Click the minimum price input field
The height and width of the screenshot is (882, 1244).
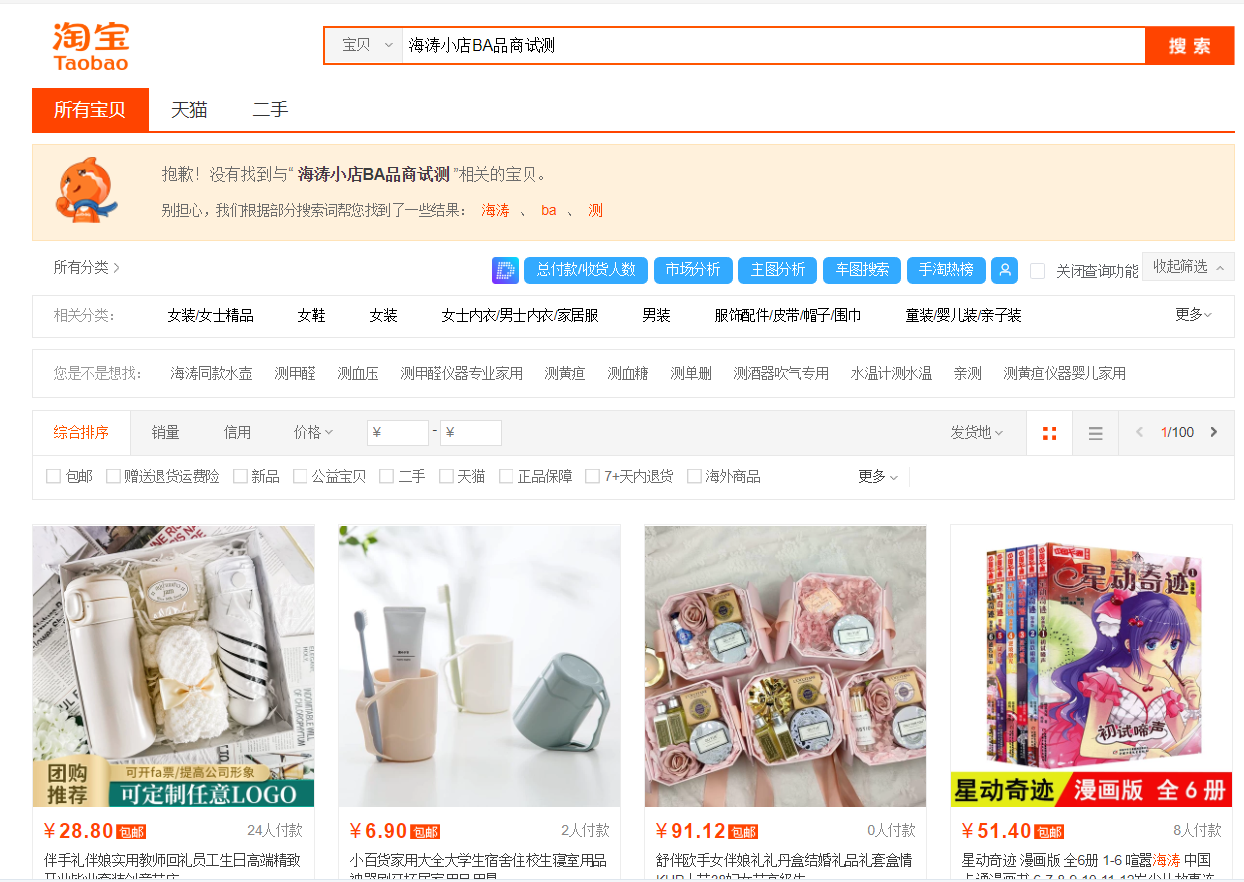coord(398,433)
